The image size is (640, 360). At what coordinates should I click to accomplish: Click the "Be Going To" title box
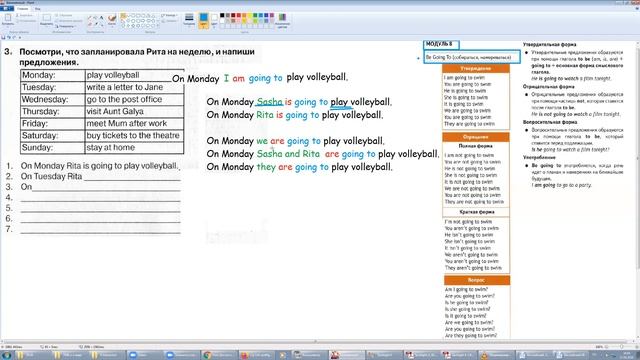coord(472,57)
